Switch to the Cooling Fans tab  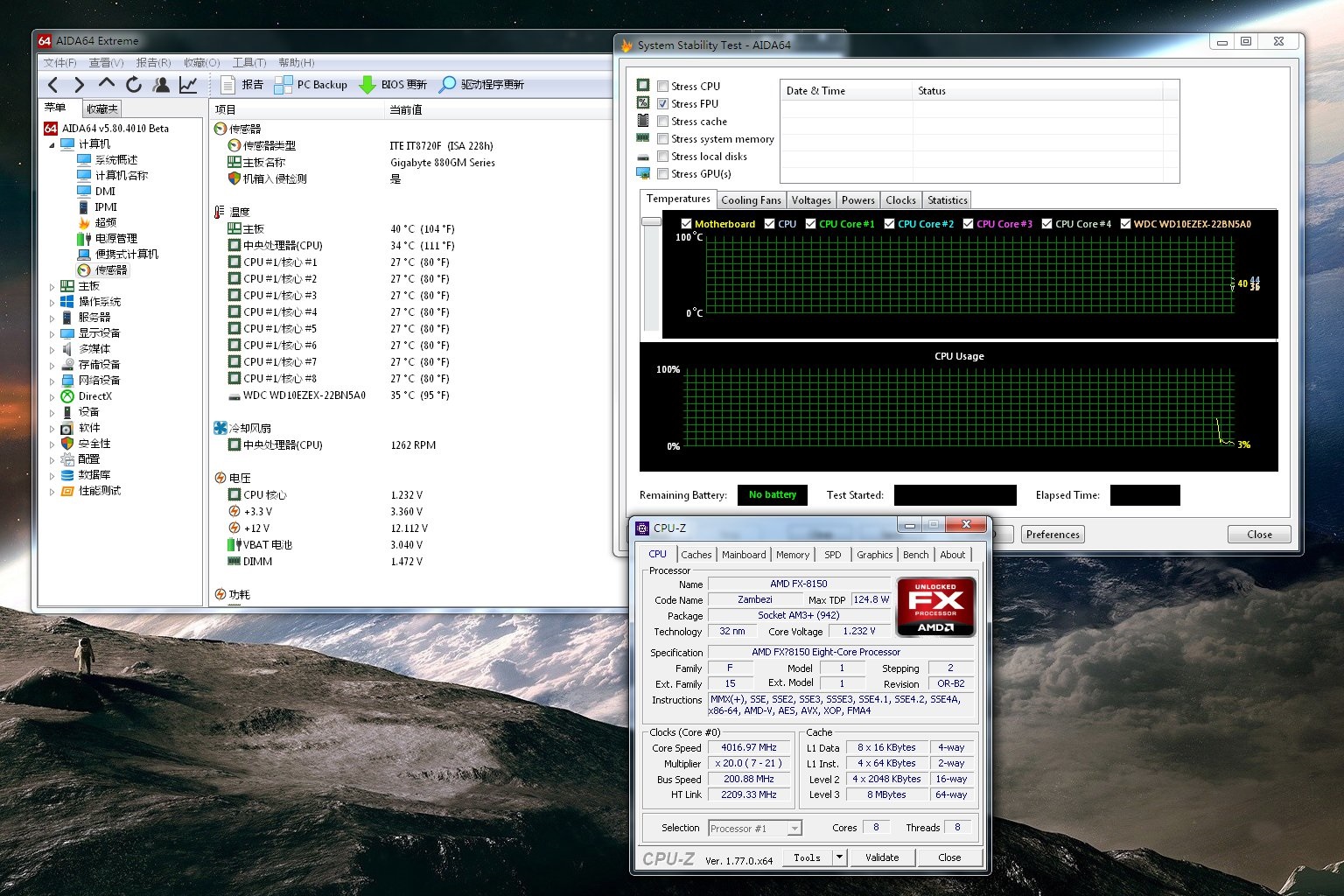[x=751, y=200]
